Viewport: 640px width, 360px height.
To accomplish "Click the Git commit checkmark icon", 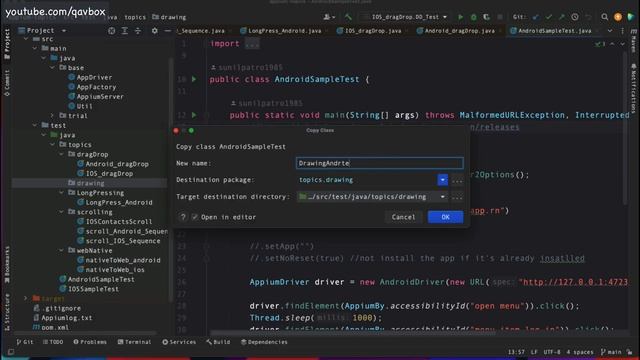I will click(x=549, y=17).
